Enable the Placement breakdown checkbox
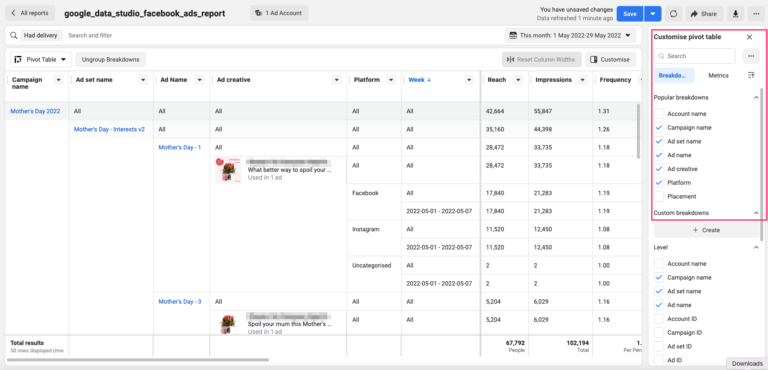The height and width of the screenshot is (370, 768). [x=659, y=196]
